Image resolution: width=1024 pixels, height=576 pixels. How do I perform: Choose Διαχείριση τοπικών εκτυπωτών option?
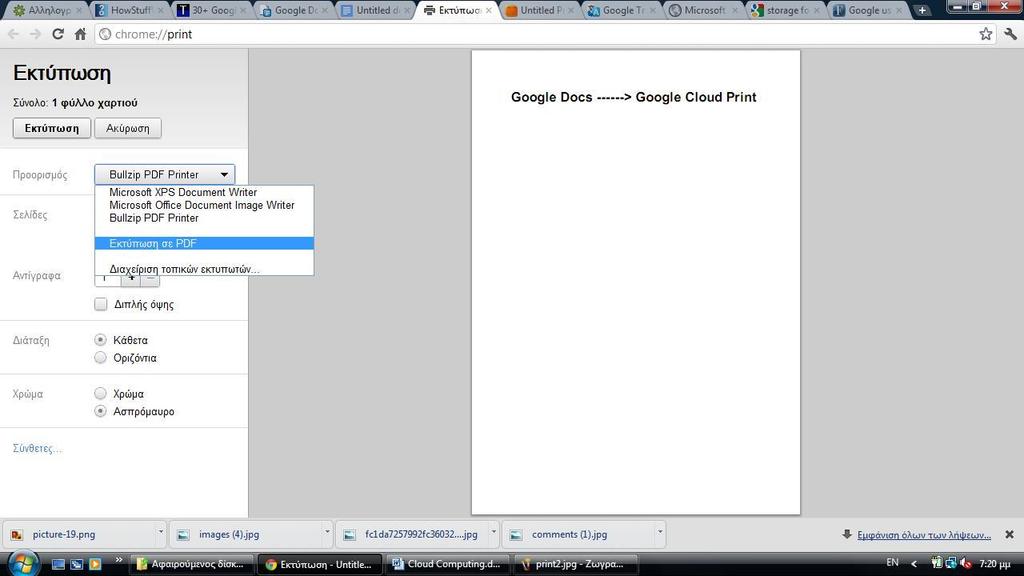point(204,269)
